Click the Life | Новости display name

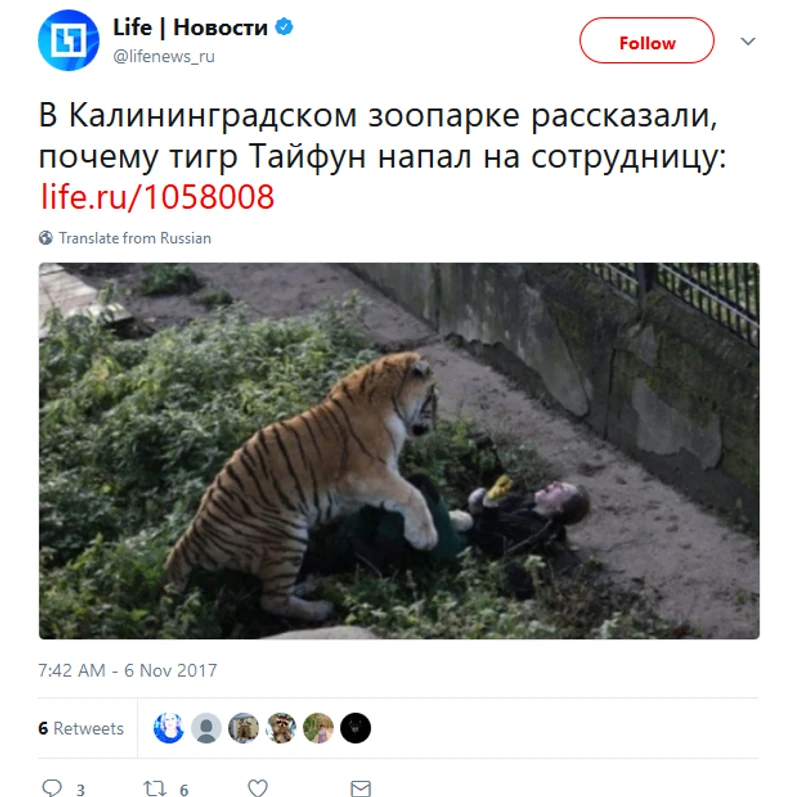(190, 27)
